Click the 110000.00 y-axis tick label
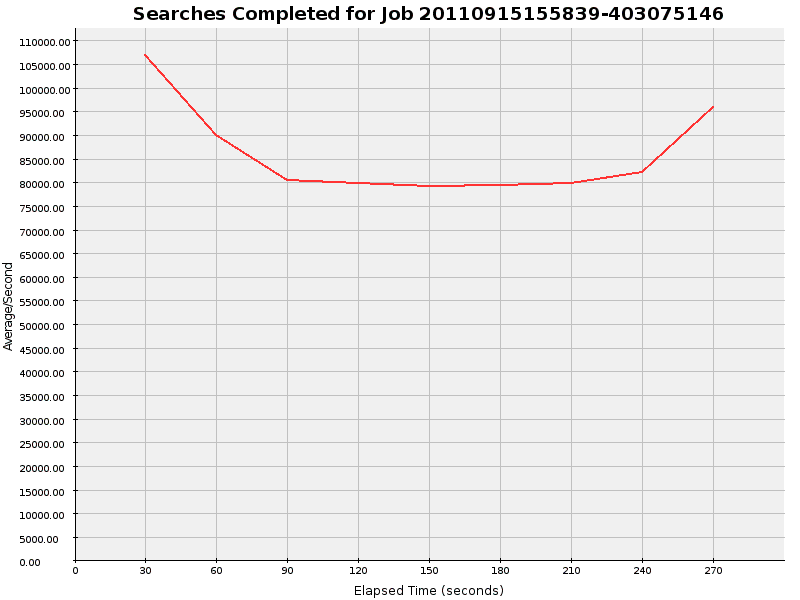The width and height of the screenshot is (800, 600). point(45,42)
